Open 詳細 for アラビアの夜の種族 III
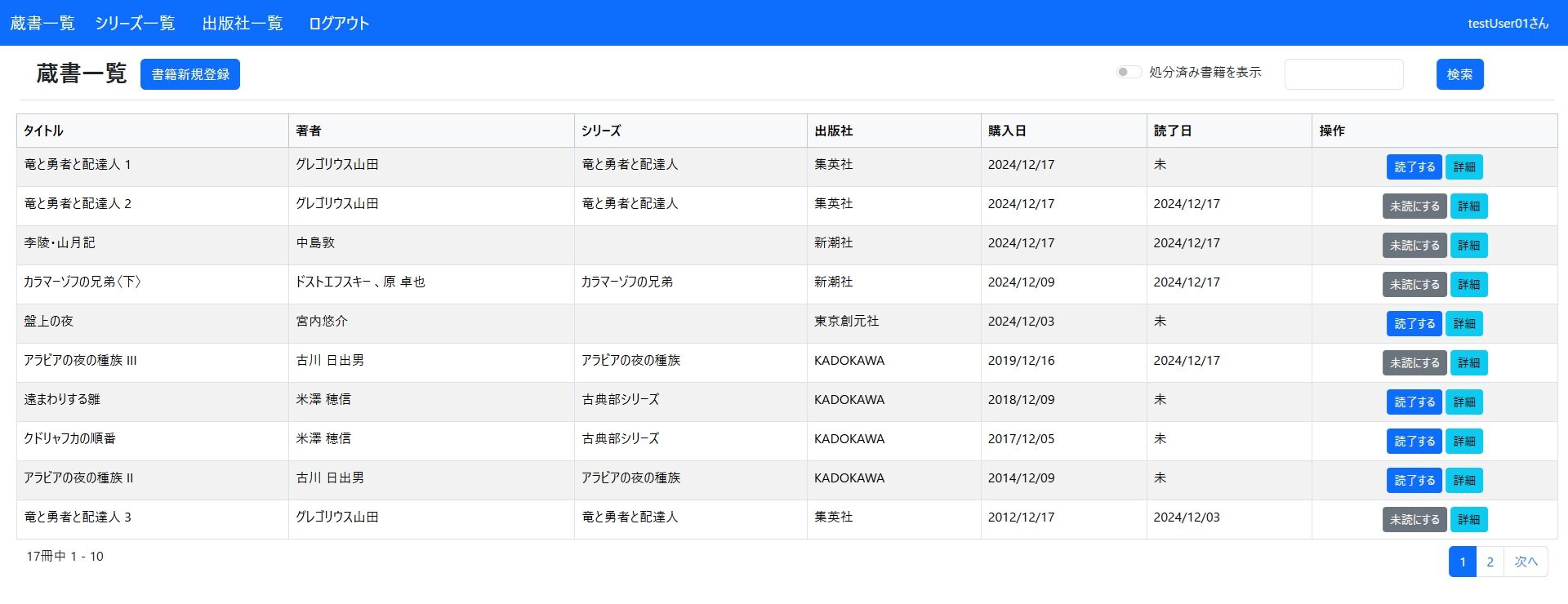Screen dimensions: 1568x604 (1469, 363)
